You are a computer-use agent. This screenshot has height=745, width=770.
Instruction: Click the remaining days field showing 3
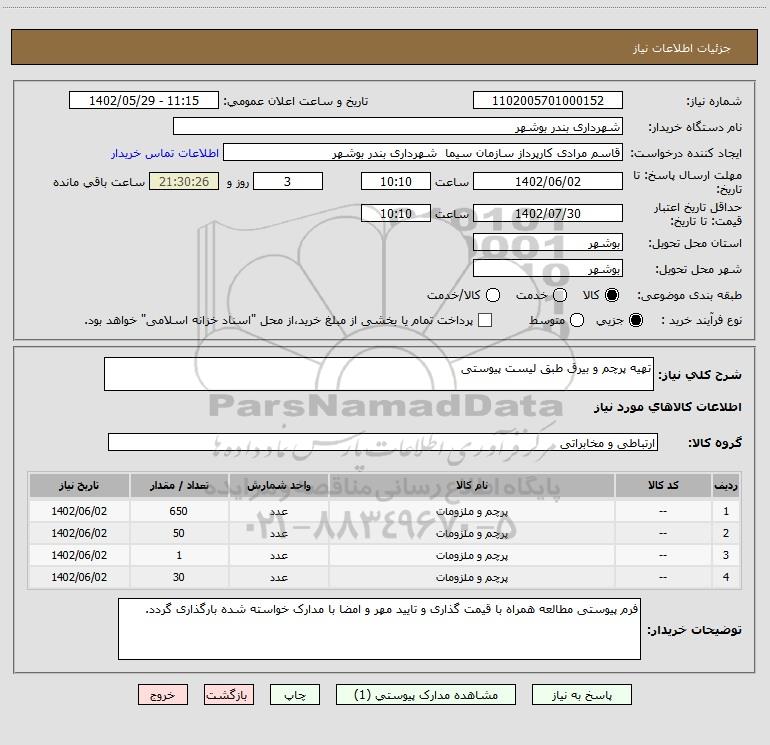pos(288,182)
